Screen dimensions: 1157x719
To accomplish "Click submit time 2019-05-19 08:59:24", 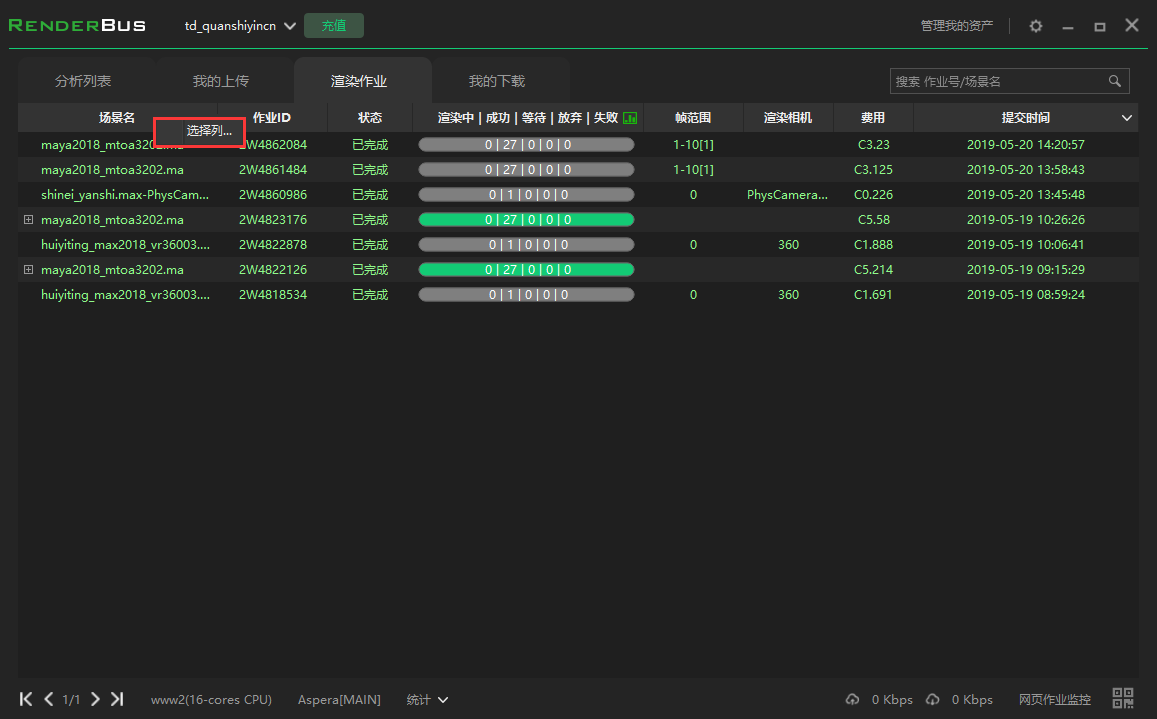I will coord(1026,295).
